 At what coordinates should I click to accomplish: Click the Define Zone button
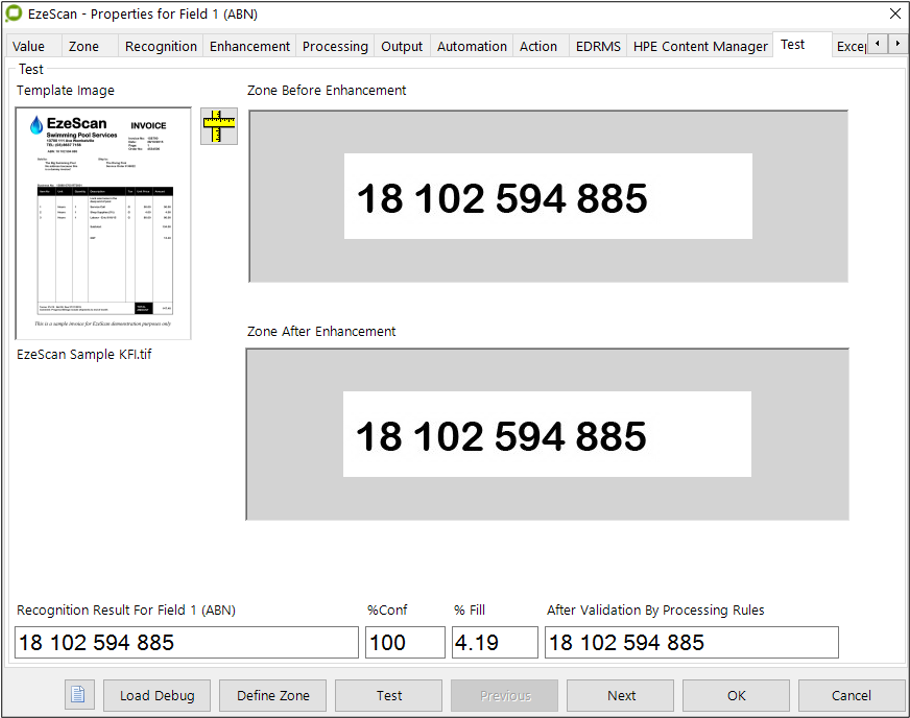coord(273,695)
